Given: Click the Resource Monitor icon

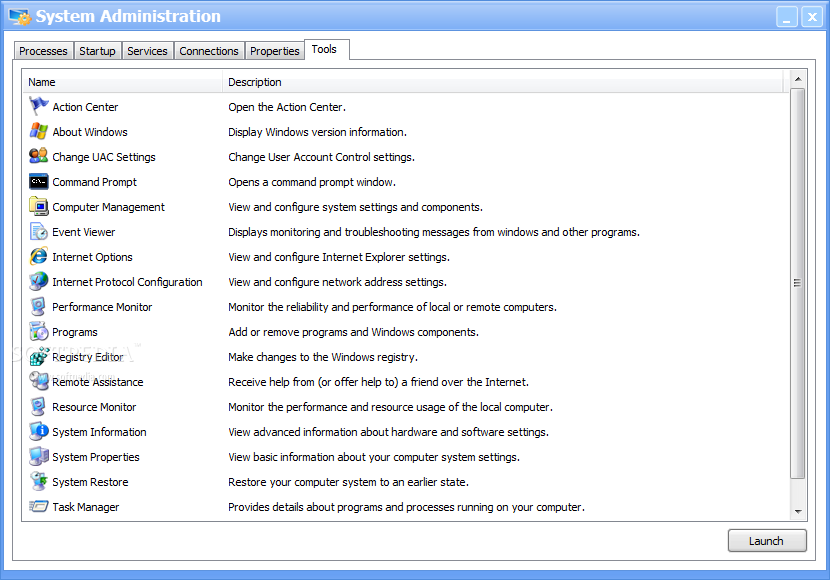Looking at the screenshot, I should (39, 406).
